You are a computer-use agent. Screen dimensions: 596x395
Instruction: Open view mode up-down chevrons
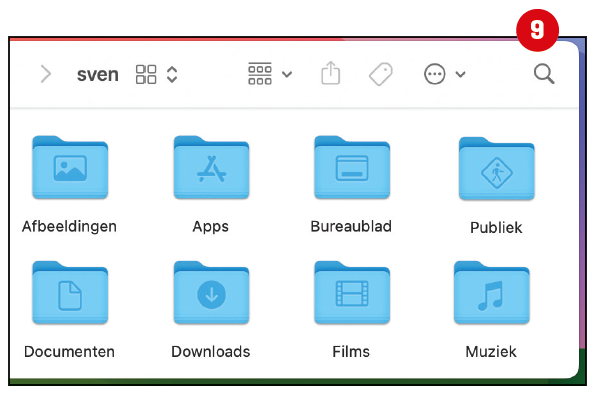172,74
